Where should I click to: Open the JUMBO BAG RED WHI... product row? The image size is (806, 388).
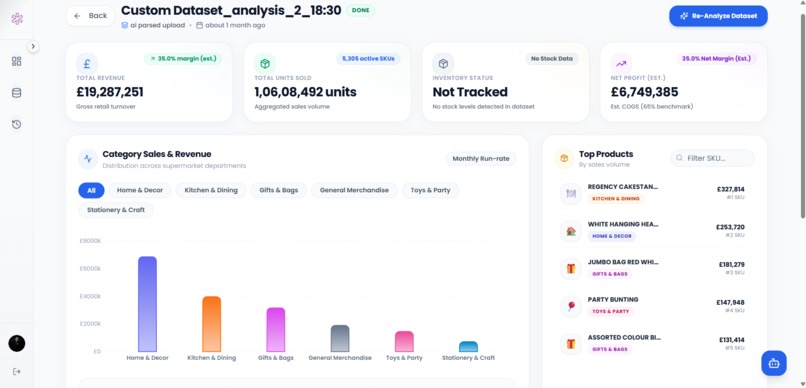click(x=653, y=269)
